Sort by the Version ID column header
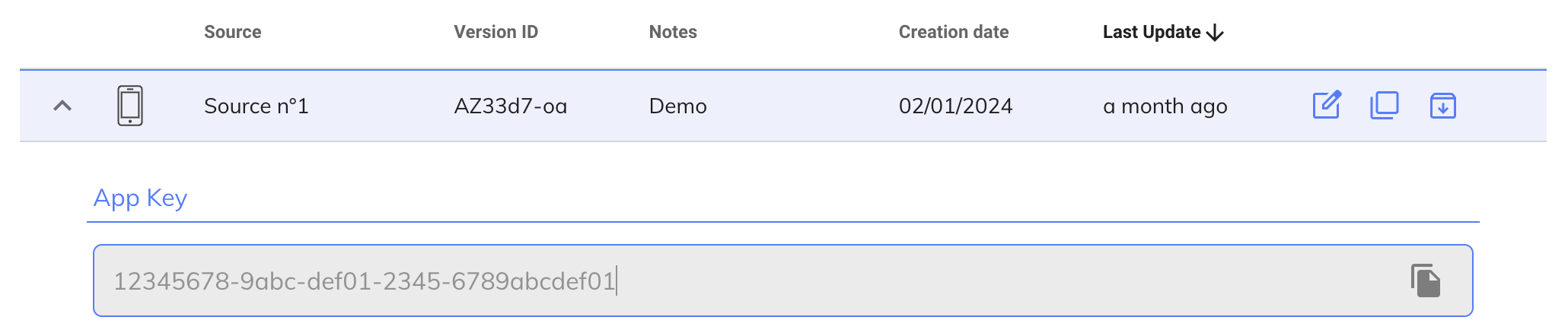The image size is (1568, 336). pos(496,32)
